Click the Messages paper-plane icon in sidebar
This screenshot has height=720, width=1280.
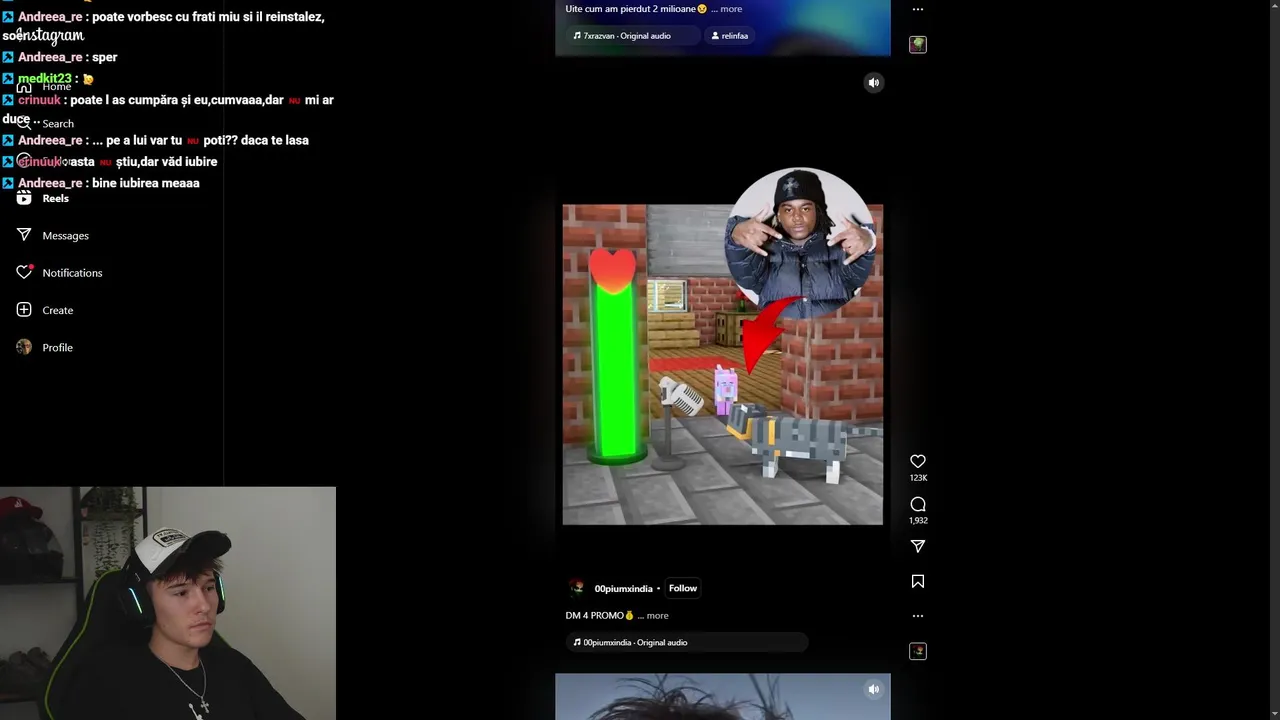click(24, 235)
